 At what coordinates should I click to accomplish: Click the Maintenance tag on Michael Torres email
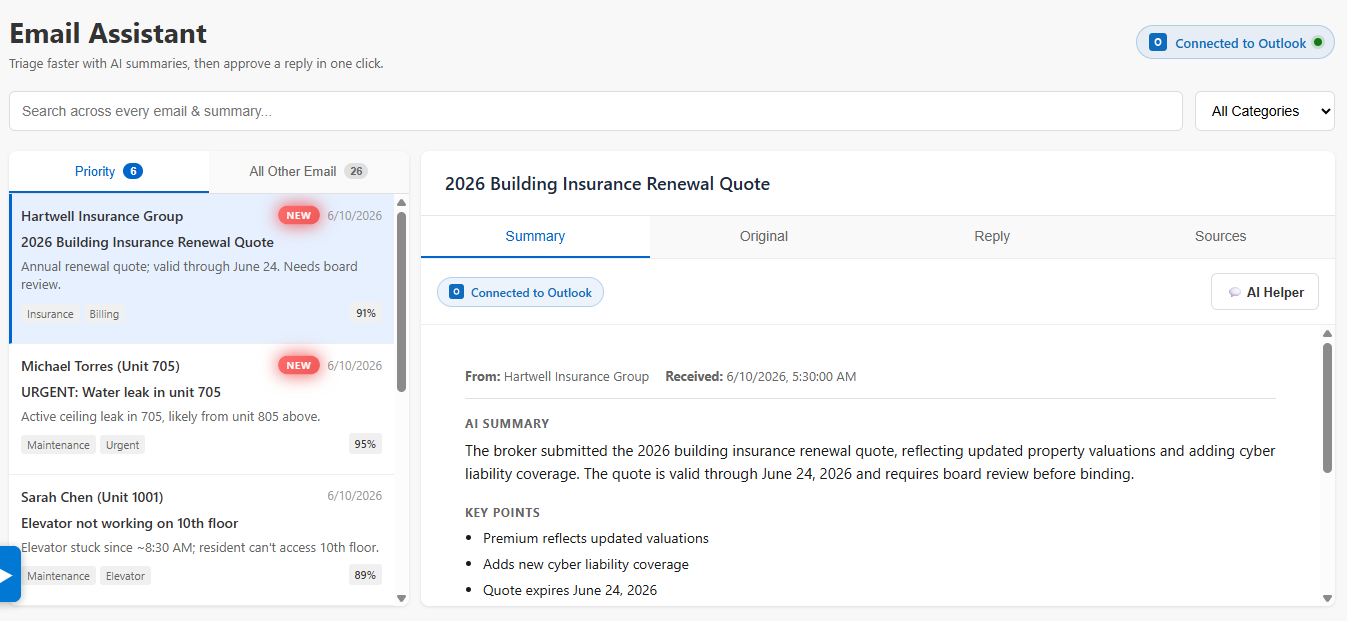(x=58, y=445)
